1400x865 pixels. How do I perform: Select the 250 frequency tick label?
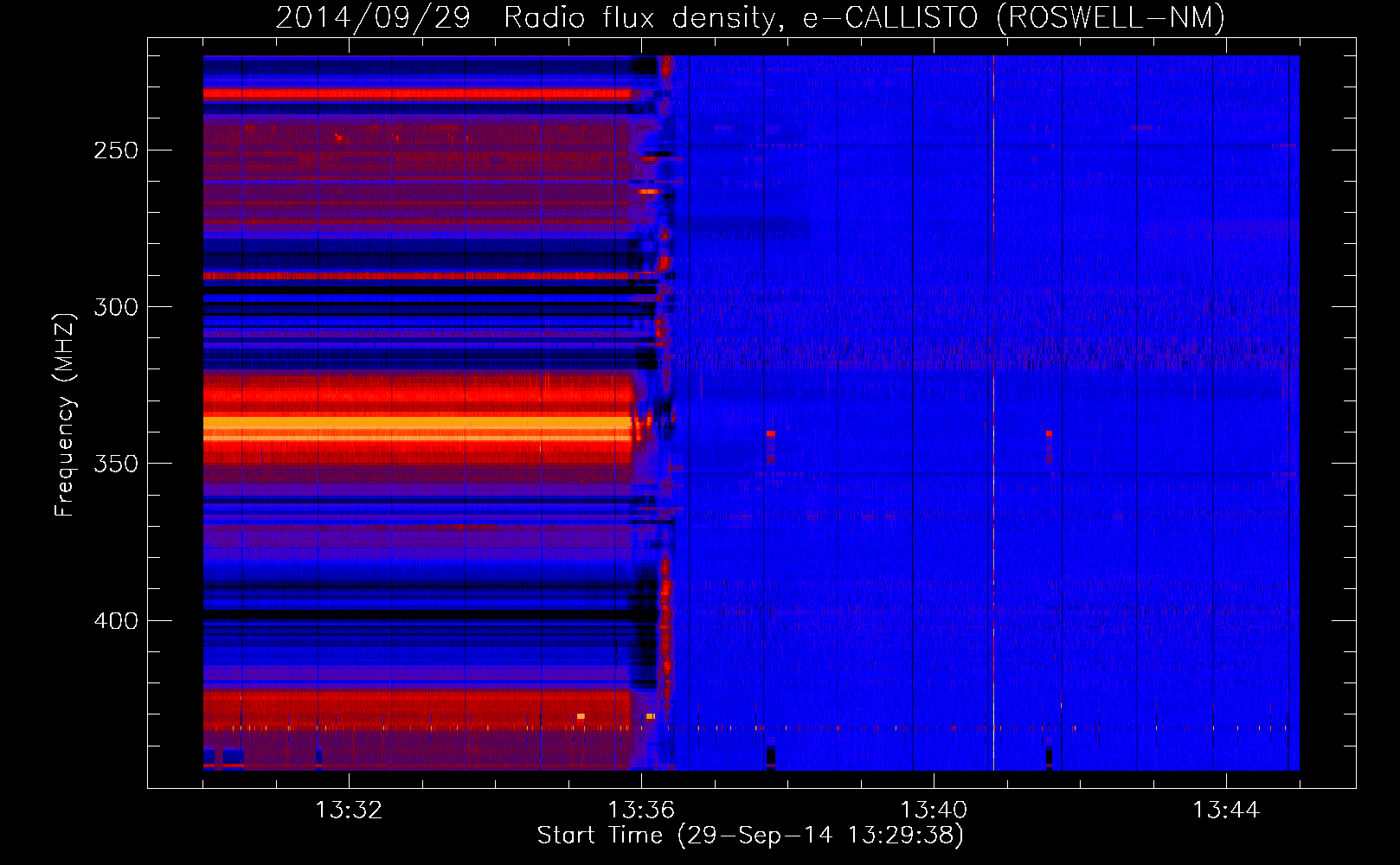click(x=116, y=151)
